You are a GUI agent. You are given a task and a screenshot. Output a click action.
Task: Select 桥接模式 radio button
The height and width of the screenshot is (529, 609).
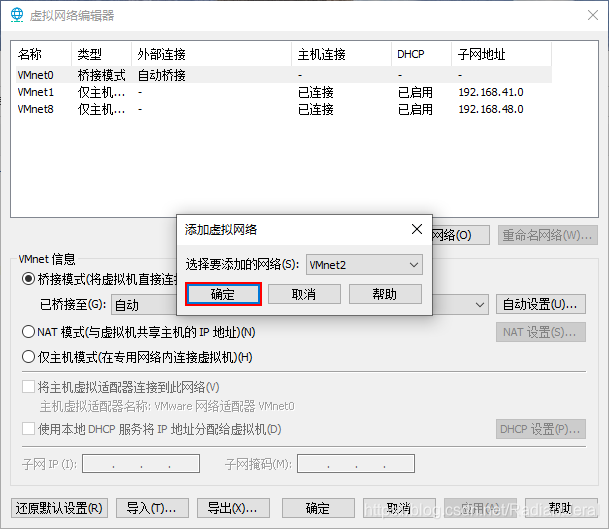coord(28,279)
